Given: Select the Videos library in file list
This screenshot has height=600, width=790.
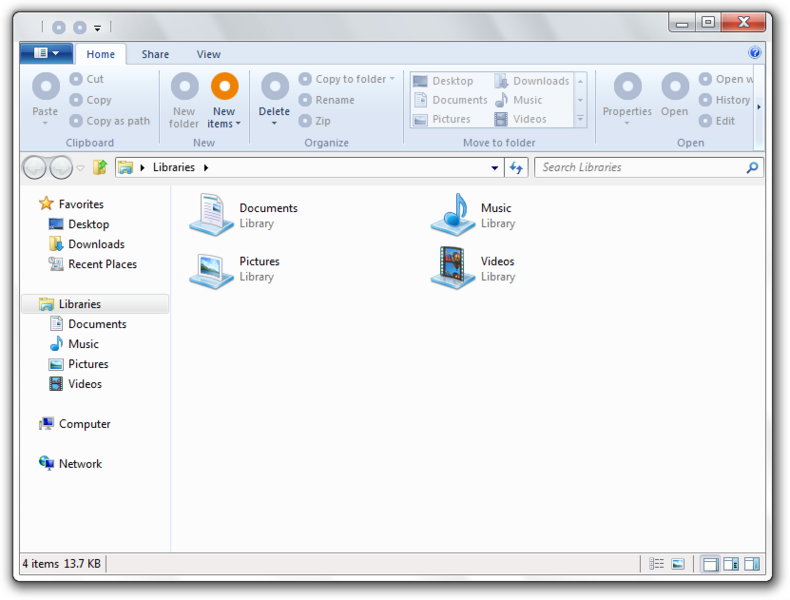Looking at the screenshot, I should (474, 269).
